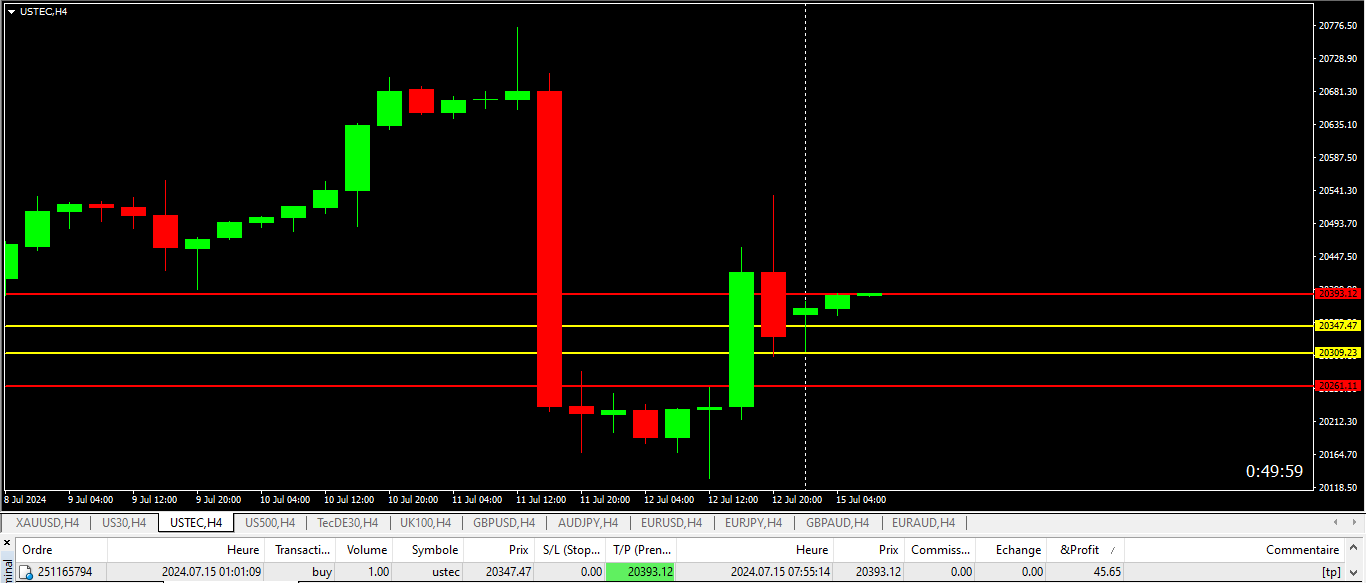Click the 20587.50 price scale value
Screen dimensions: 1366x583
pos(1339,157)
